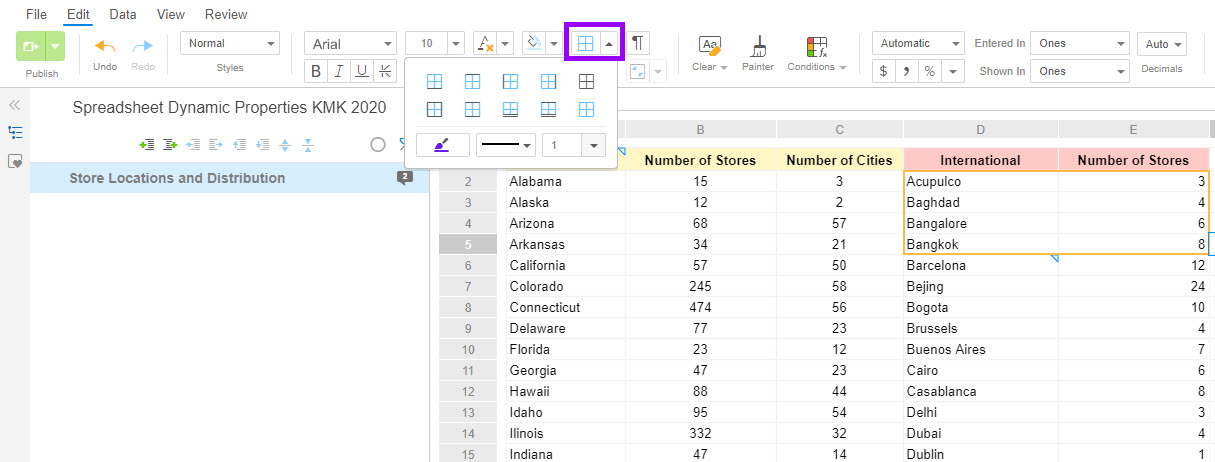Select the Buenos Aires cell

point(980,349)
